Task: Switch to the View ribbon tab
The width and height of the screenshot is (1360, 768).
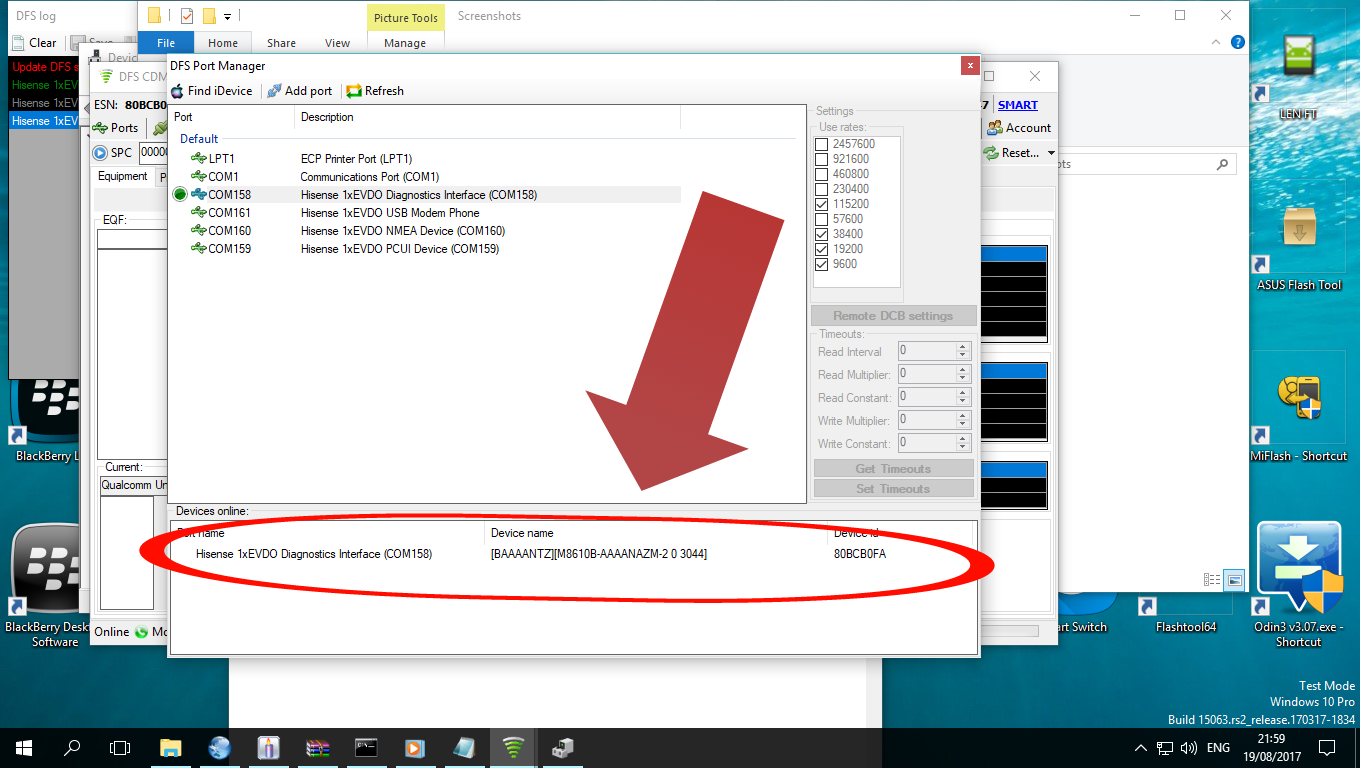Action: pos(338,43)
